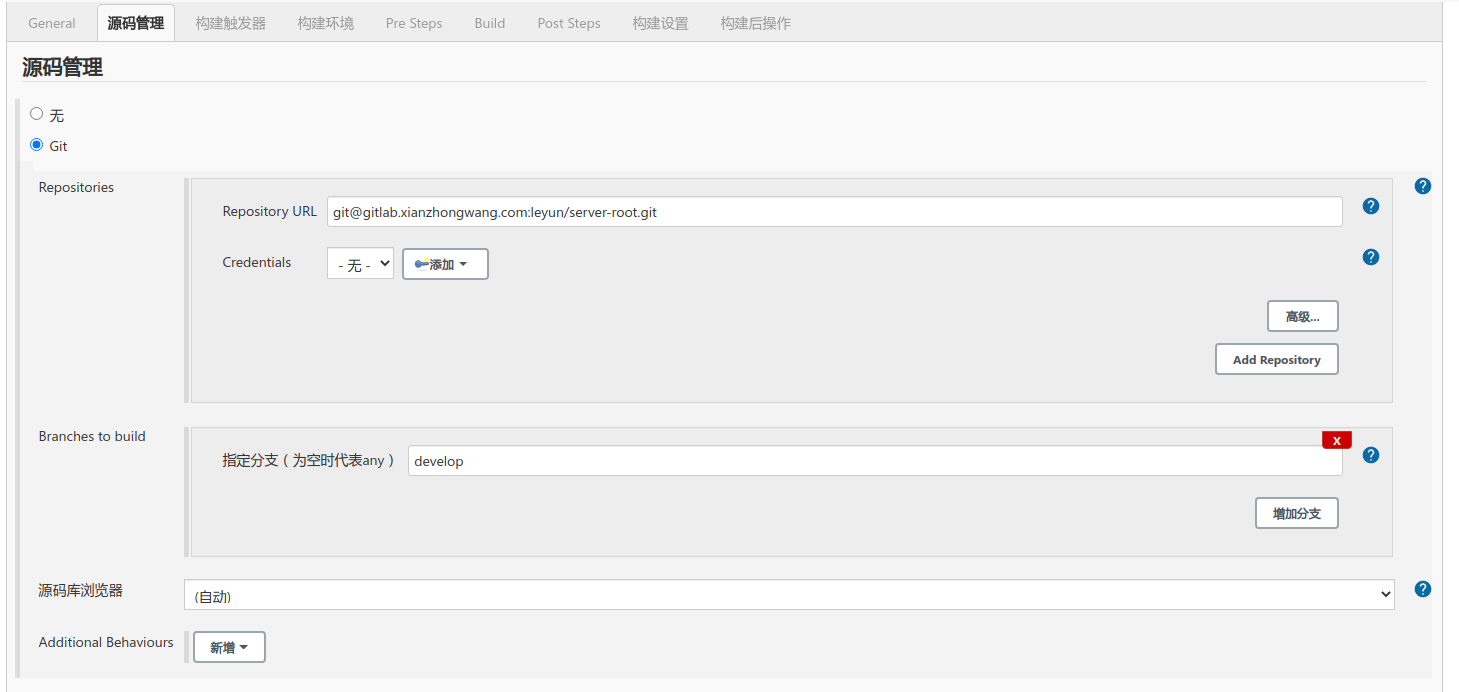Image resolution: width=1459 pixels, height=692 pixels.
Task: Click the Add Repository button
Action: tap(1276, 359)
